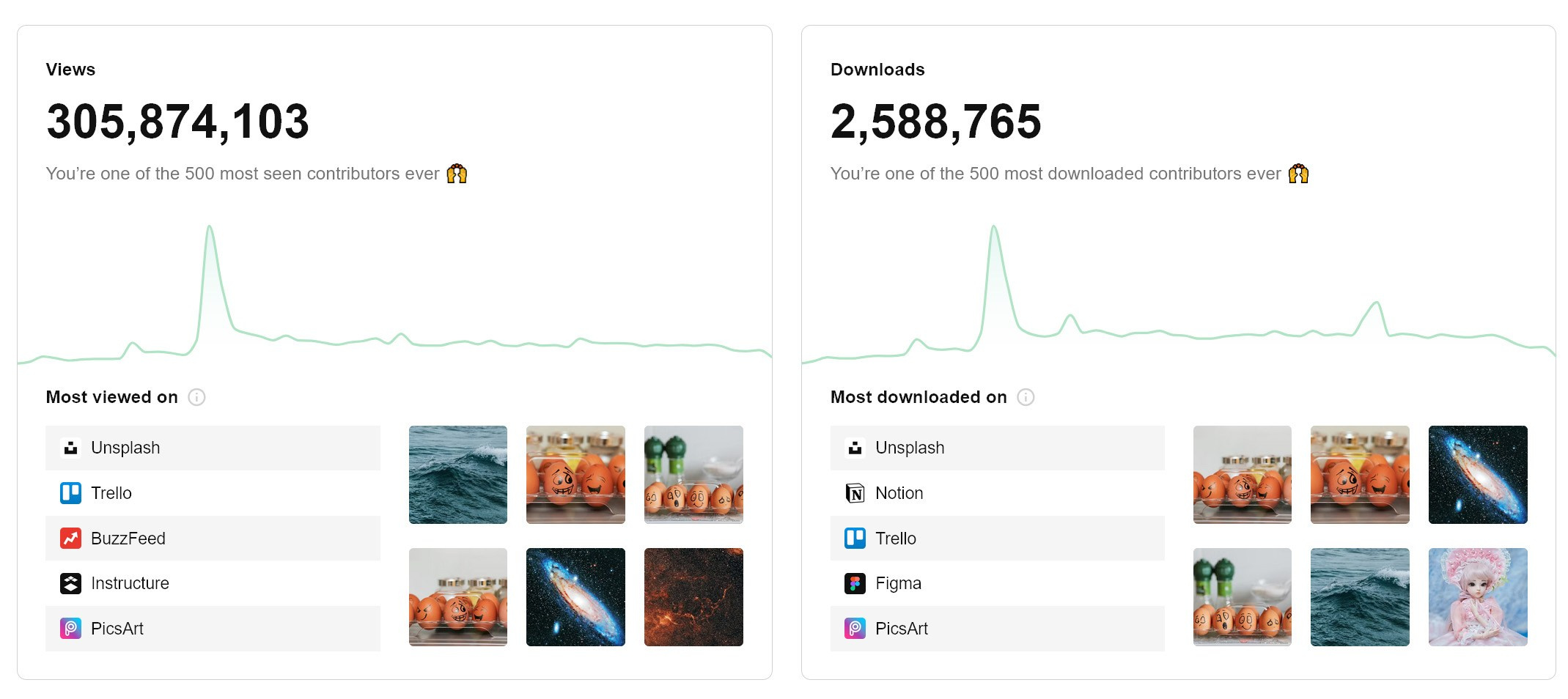The image size is (1568, 699).
Task: Open the info icon next to Most downloaded on
Action: (1026, 397)
